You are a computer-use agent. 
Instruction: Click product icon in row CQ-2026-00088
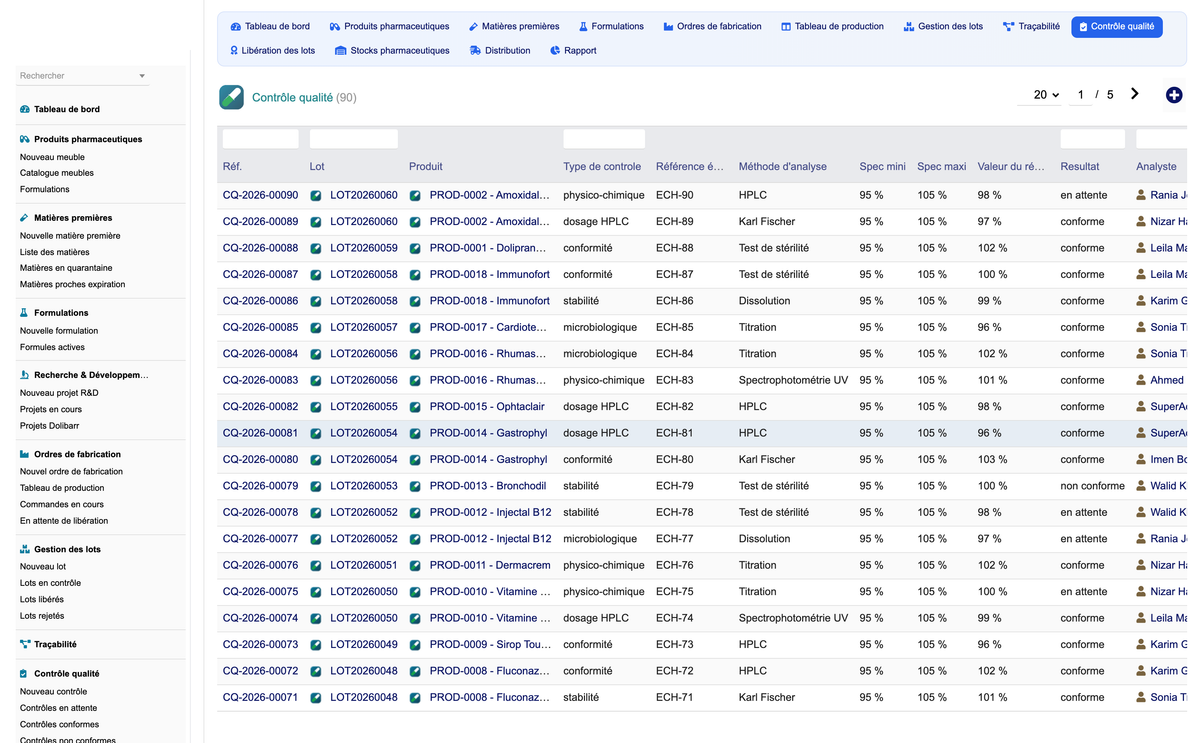click(x=415, y=248)
